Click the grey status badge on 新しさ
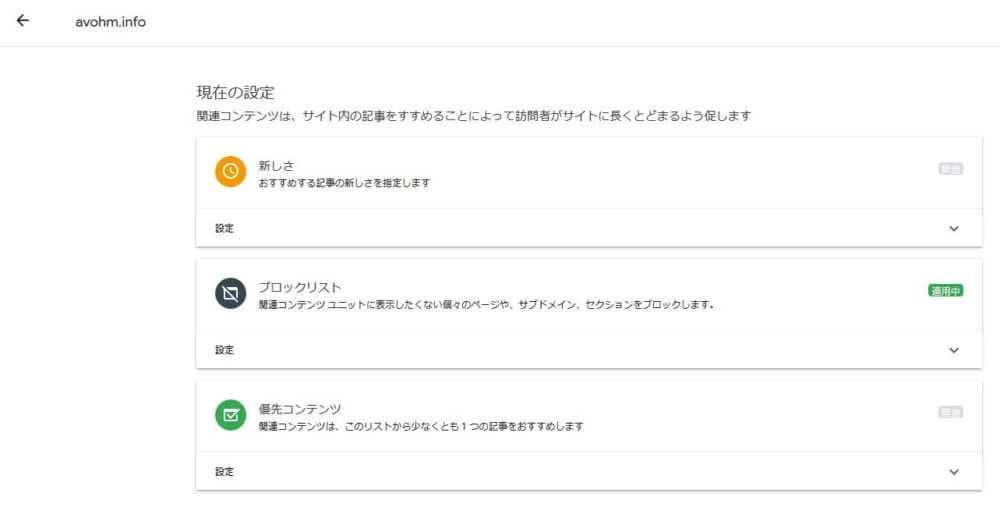 click(x=950, y=169)
